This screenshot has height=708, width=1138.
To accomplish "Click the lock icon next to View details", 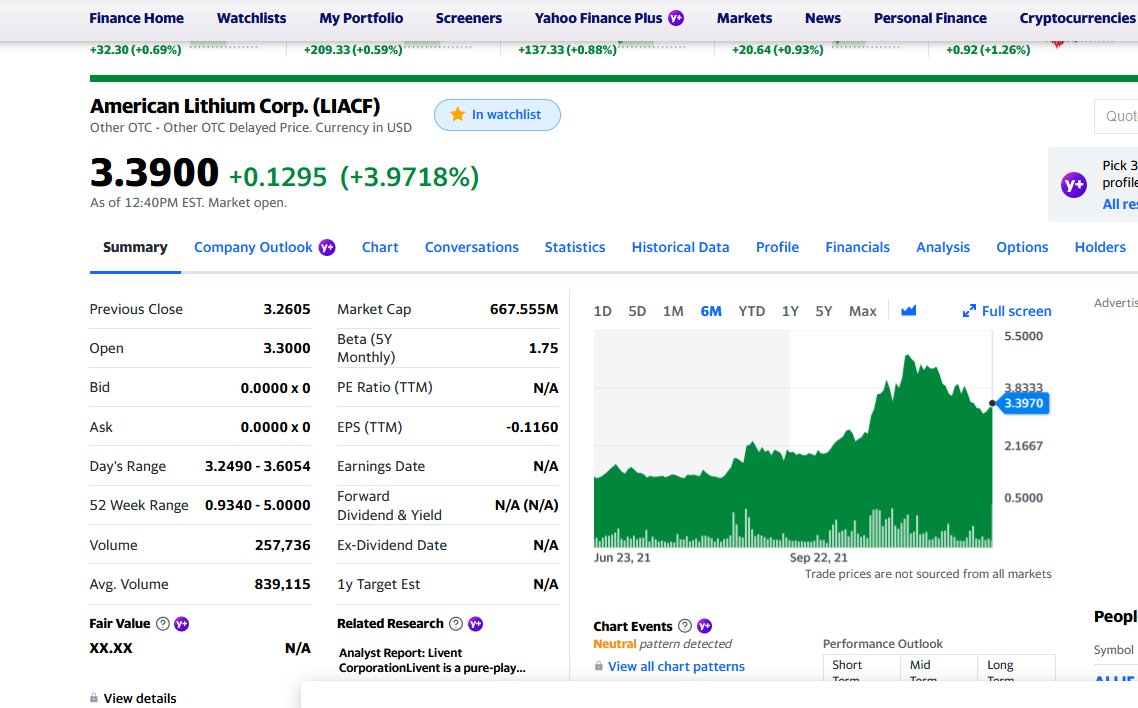I will (x=94, y=698).
